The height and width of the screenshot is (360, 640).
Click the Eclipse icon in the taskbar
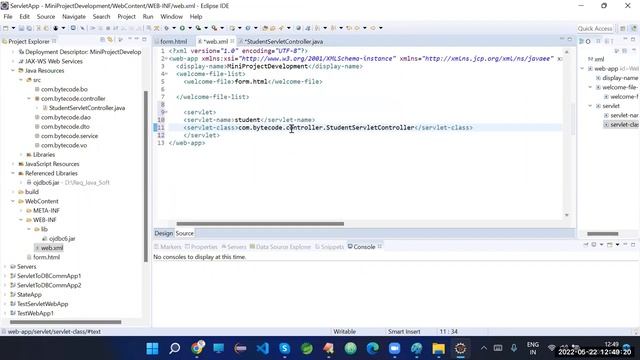coord(460,348)
